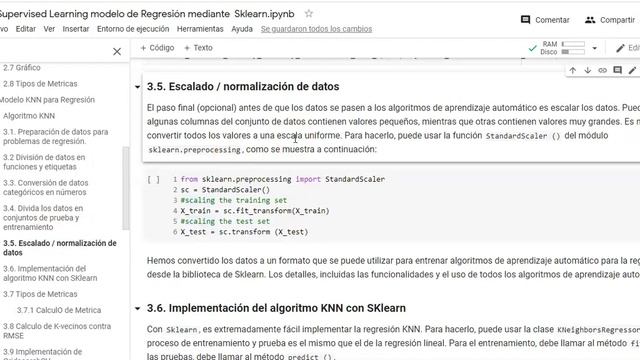Go to 3.4 Divida los datos
This screenshot has width=640, height=360.
(43, 218)
